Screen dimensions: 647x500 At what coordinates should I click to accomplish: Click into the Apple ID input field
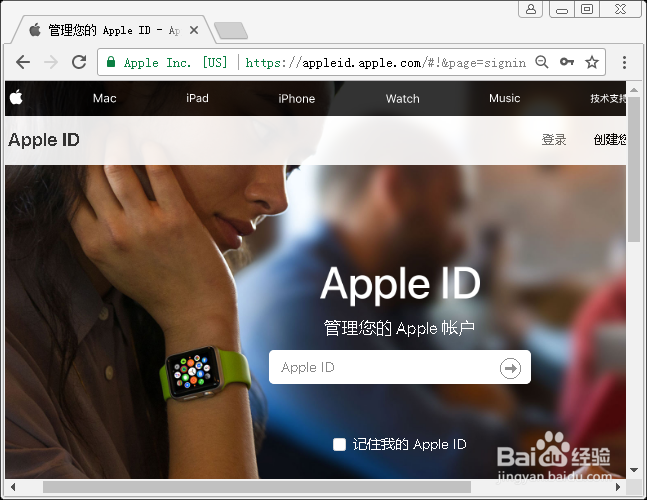click(399, 367)
